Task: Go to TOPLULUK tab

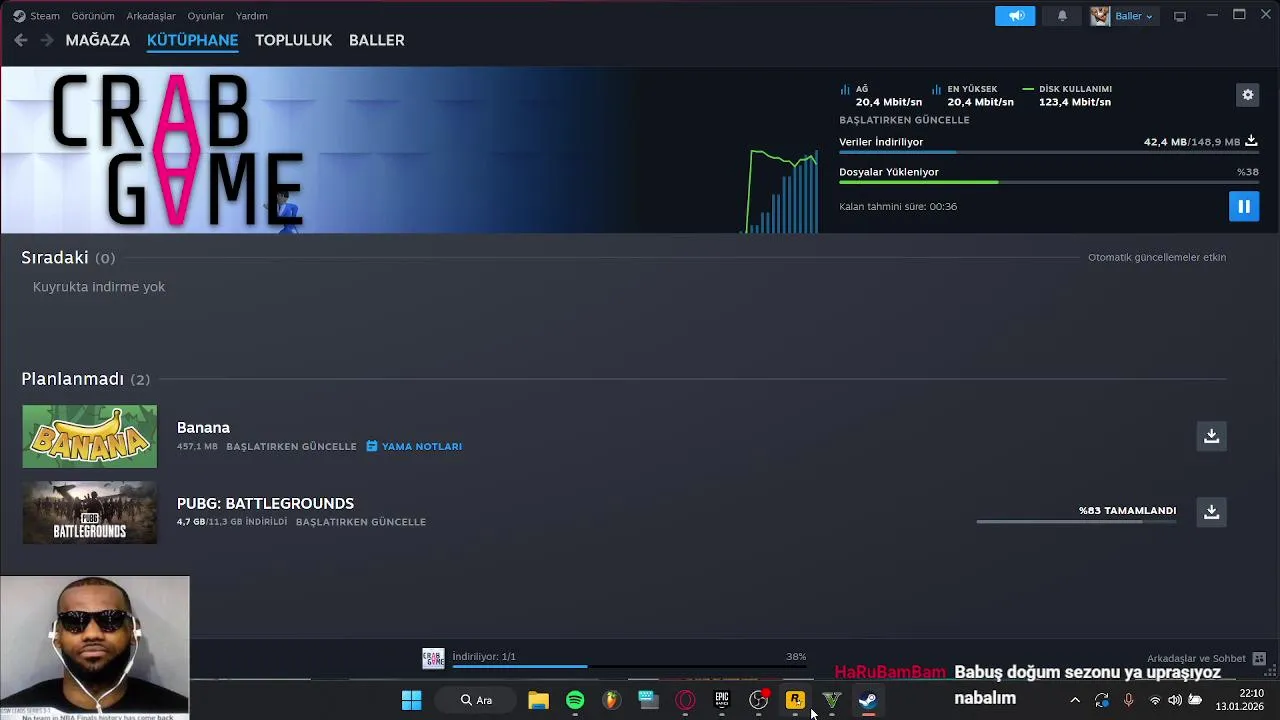Action: coord(293,40)
